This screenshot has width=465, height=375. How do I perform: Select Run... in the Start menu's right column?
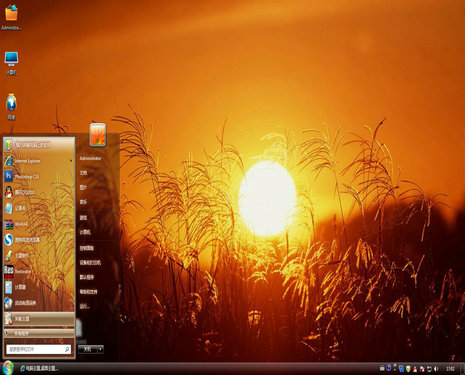[84, 306]
